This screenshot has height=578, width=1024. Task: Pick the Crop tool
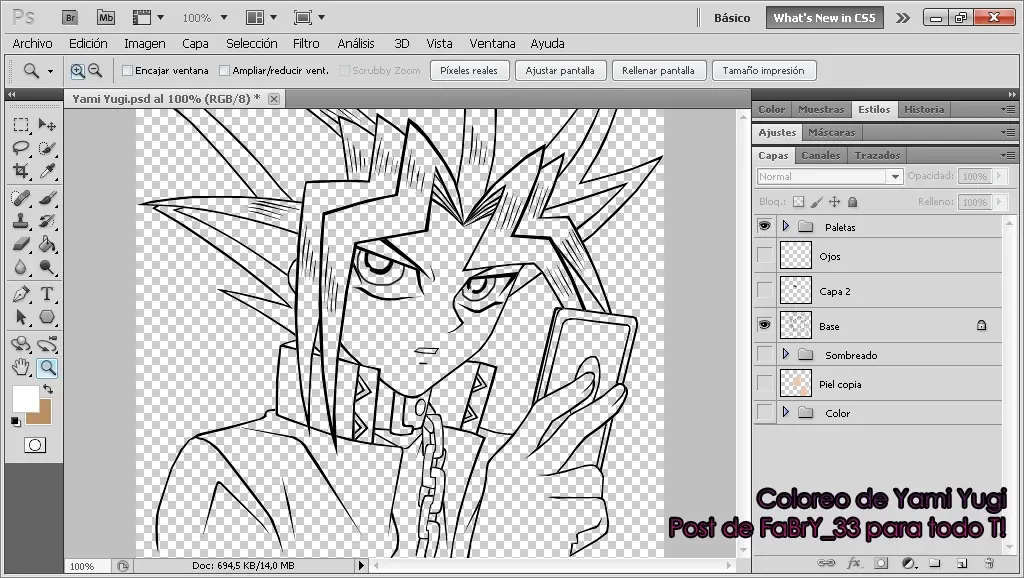[x=21, y=171]
